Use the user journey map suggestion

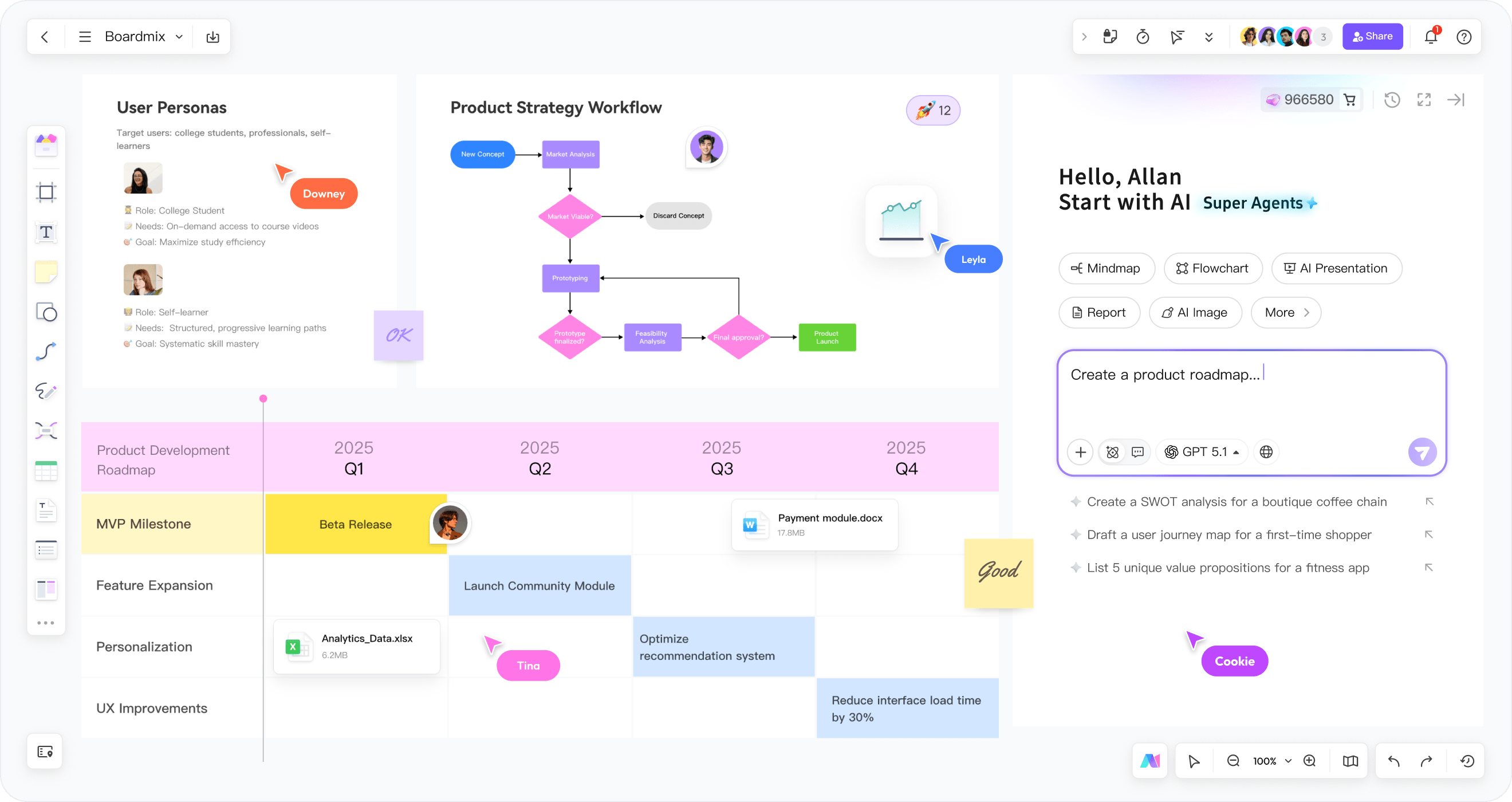tap(1251, 535)
